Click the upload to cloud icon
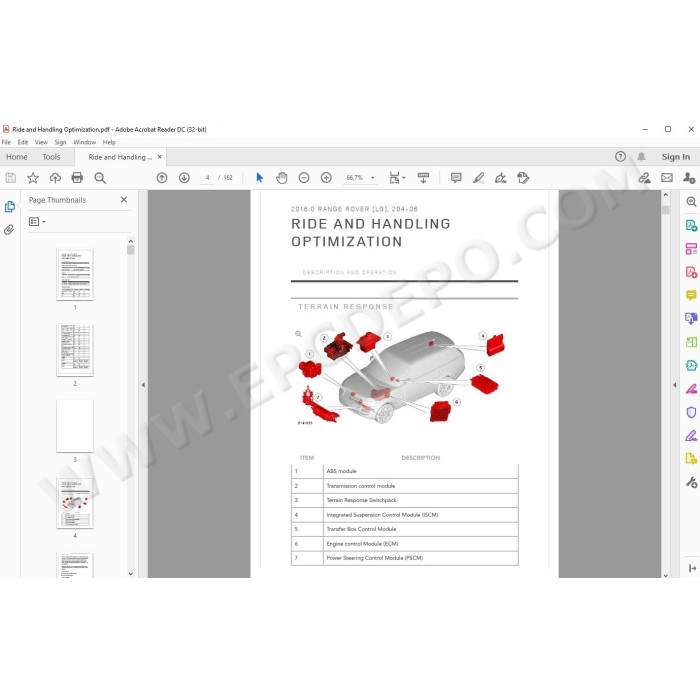The height and width of the screenshot is (700, 700). (x=55, y=178)
